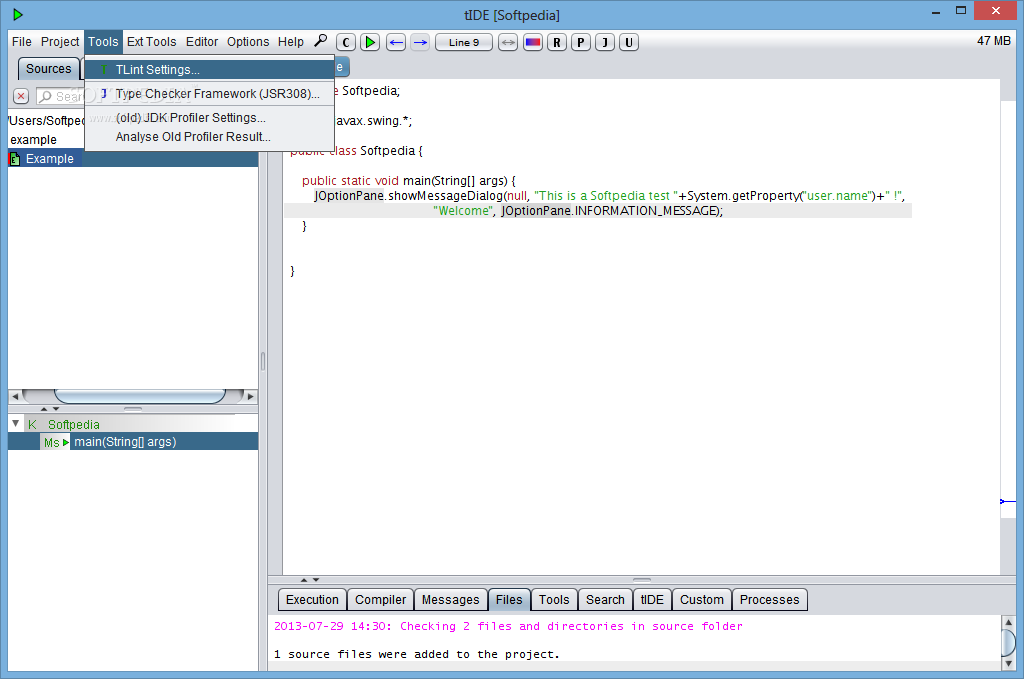Click the Ms static method icon
Image resolution: width=1024 pixels, height=679 pixels.
coord(56,443)
